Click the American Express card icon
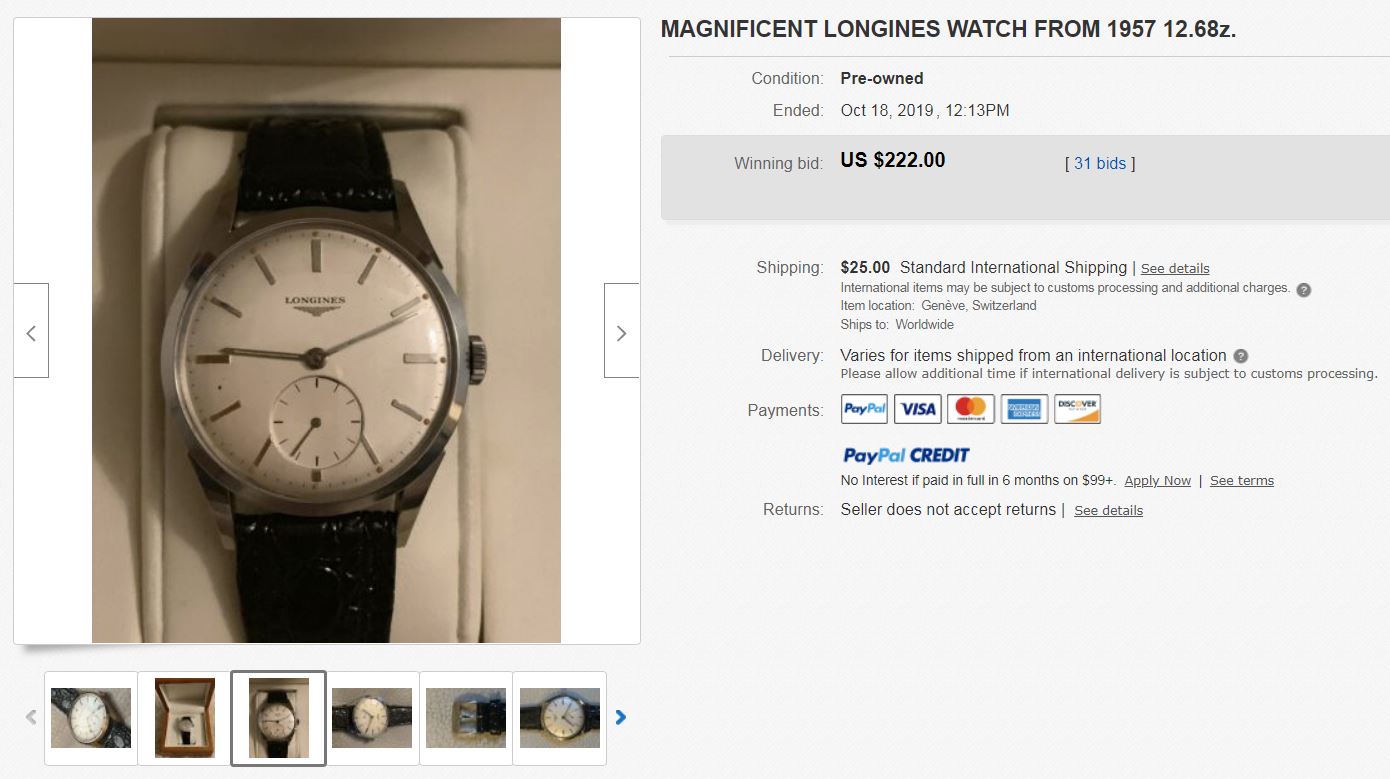1390x779 pixels. (x=1024, y=409)
